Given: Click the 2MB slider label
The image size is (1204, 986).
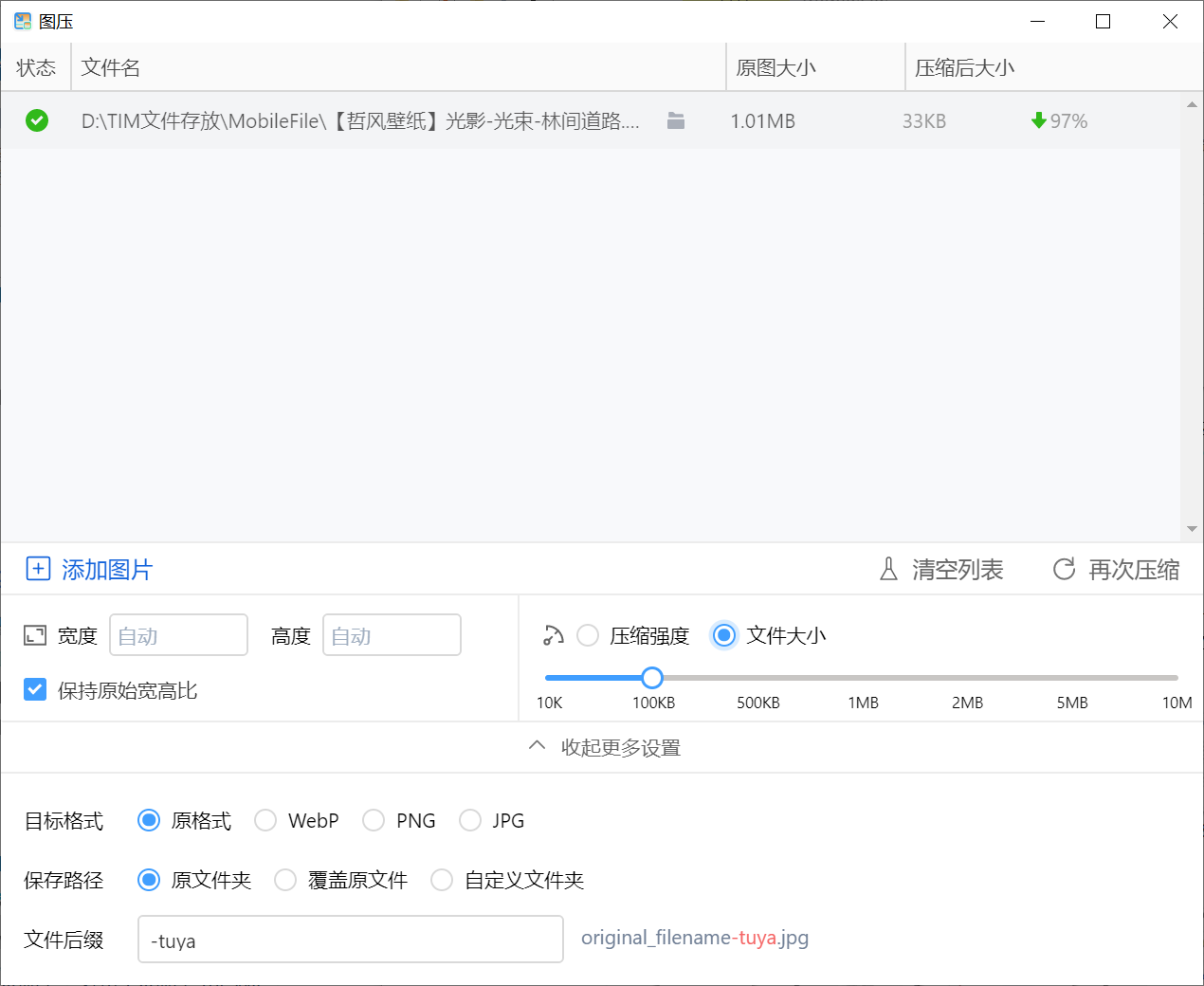Looking at the screenshot, I should (x=968, y=703).
